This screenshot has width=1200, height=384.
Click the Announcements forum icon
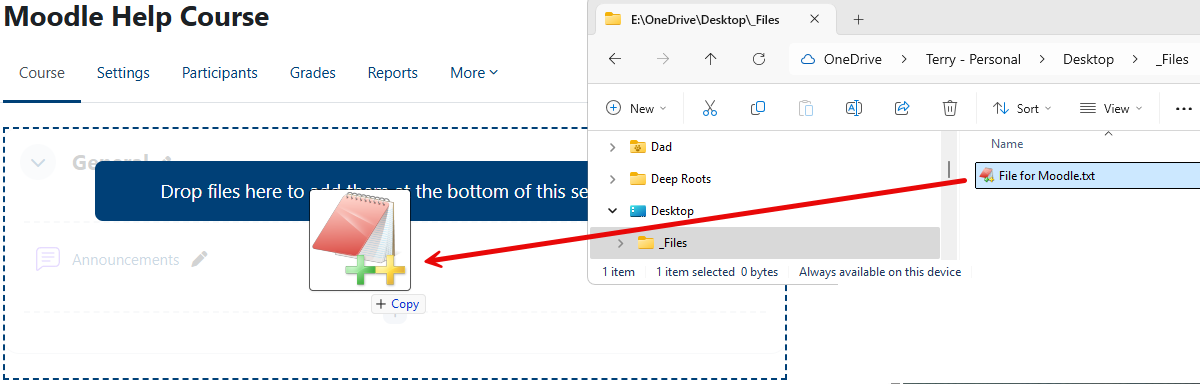pos(48,259)
